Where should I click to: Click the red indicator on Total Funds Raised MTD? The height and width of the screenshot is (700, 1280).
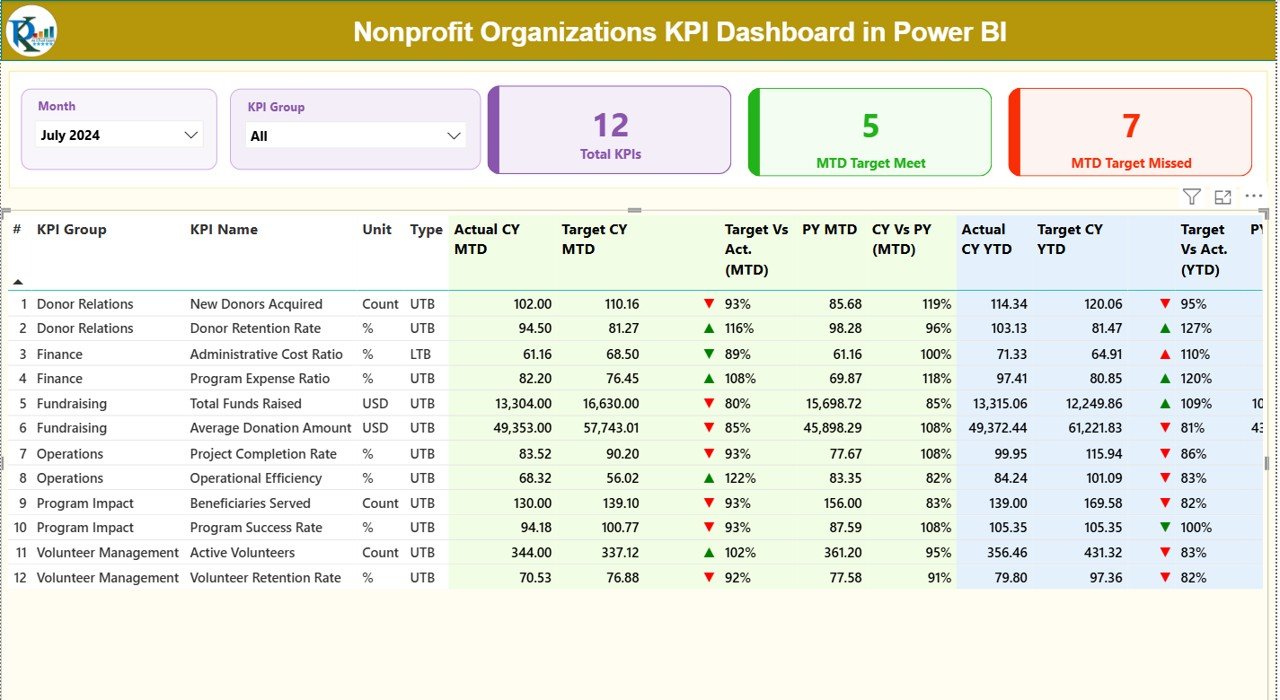tap(708, 403)
